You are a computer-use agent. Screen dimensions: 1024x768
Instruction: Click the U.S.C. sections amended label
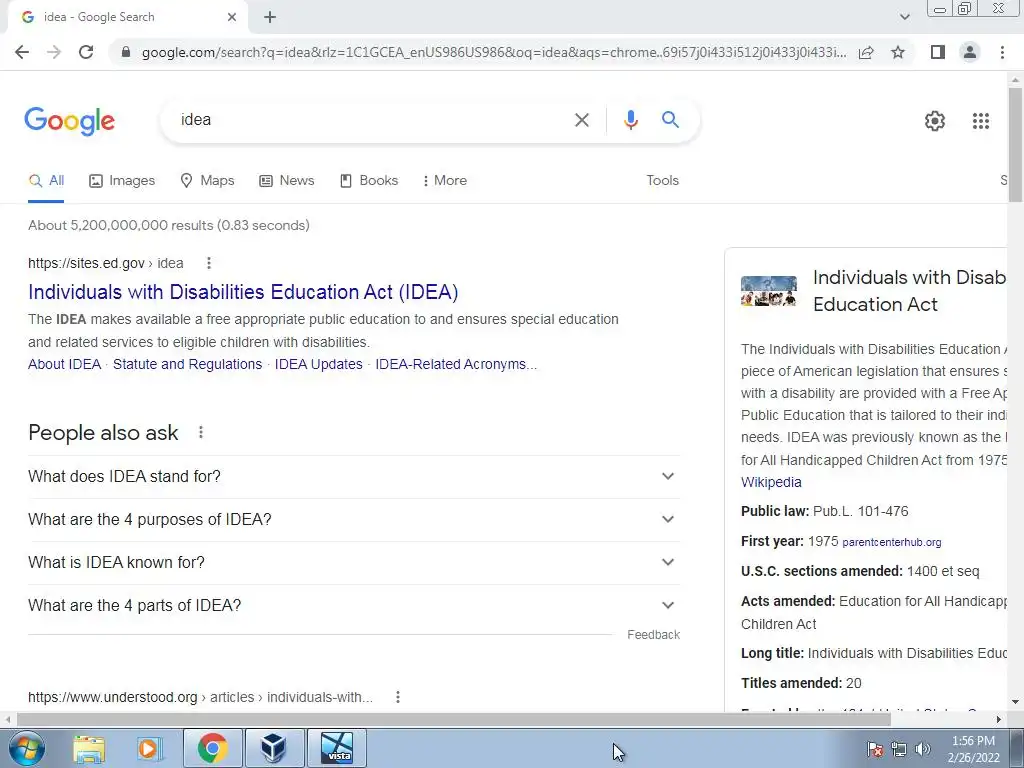tap(822, 571)
